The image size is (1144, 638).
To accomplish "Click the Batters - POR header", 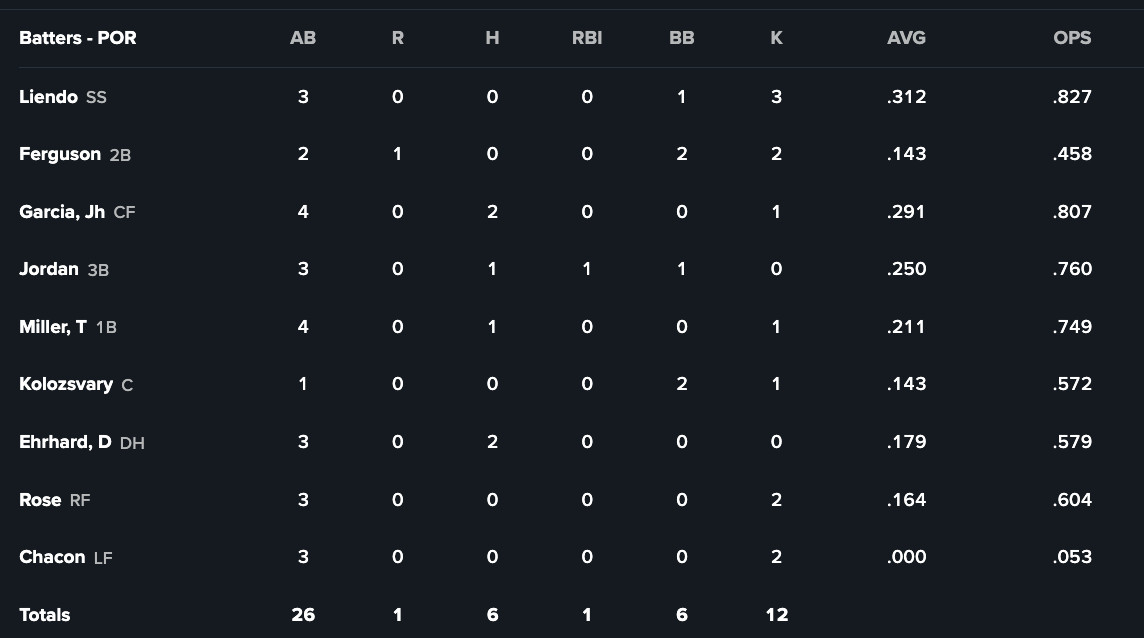I will coord(78,38).
